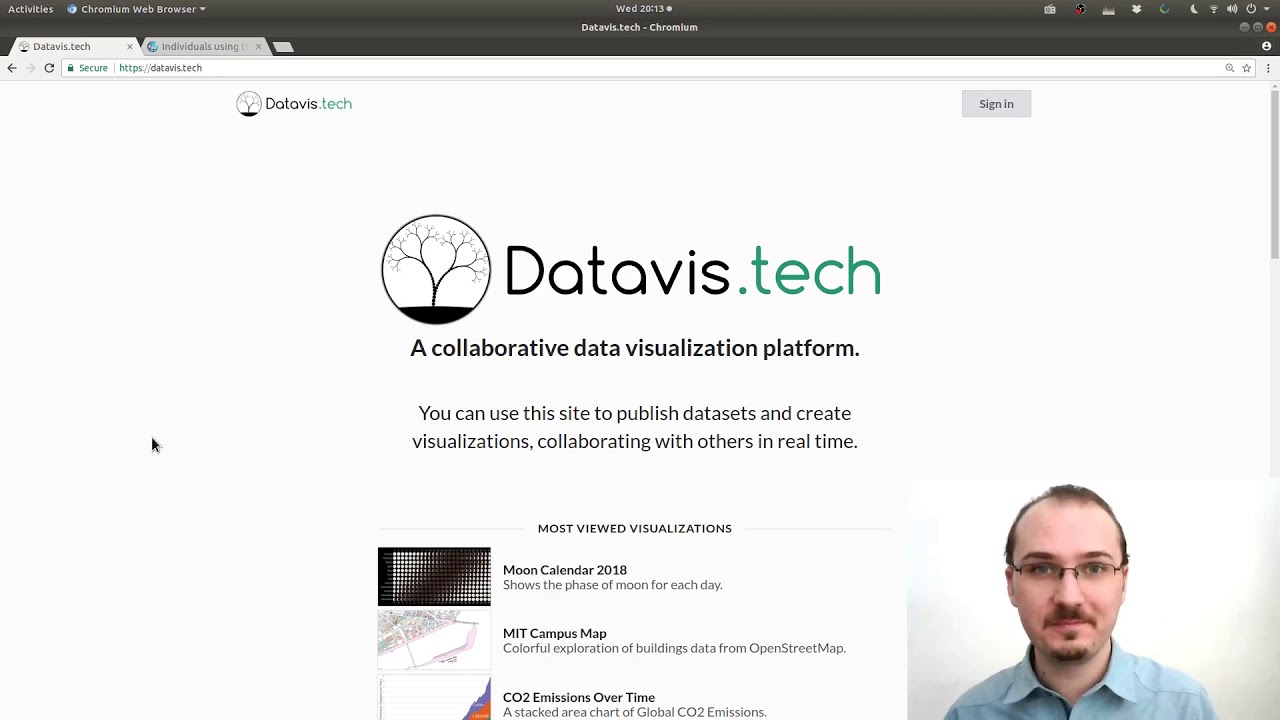Screen dimensions: 1280x720
Task: Click 'Colorful exploration of buildings data' description
Action: (x=674, y=648)
